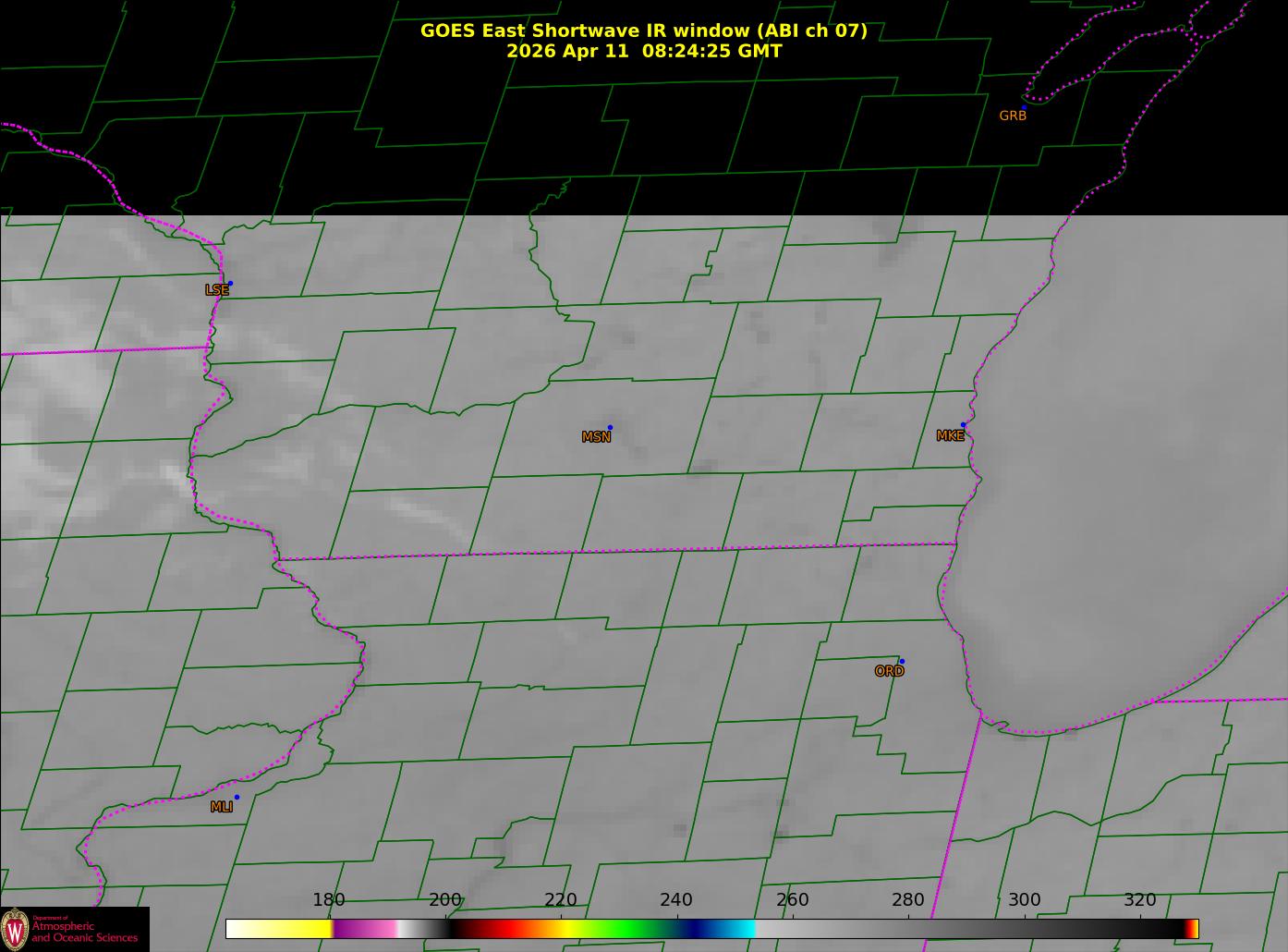
Task: Click the GOES East Shortwave IR title
Action: [x=643, y=31]
